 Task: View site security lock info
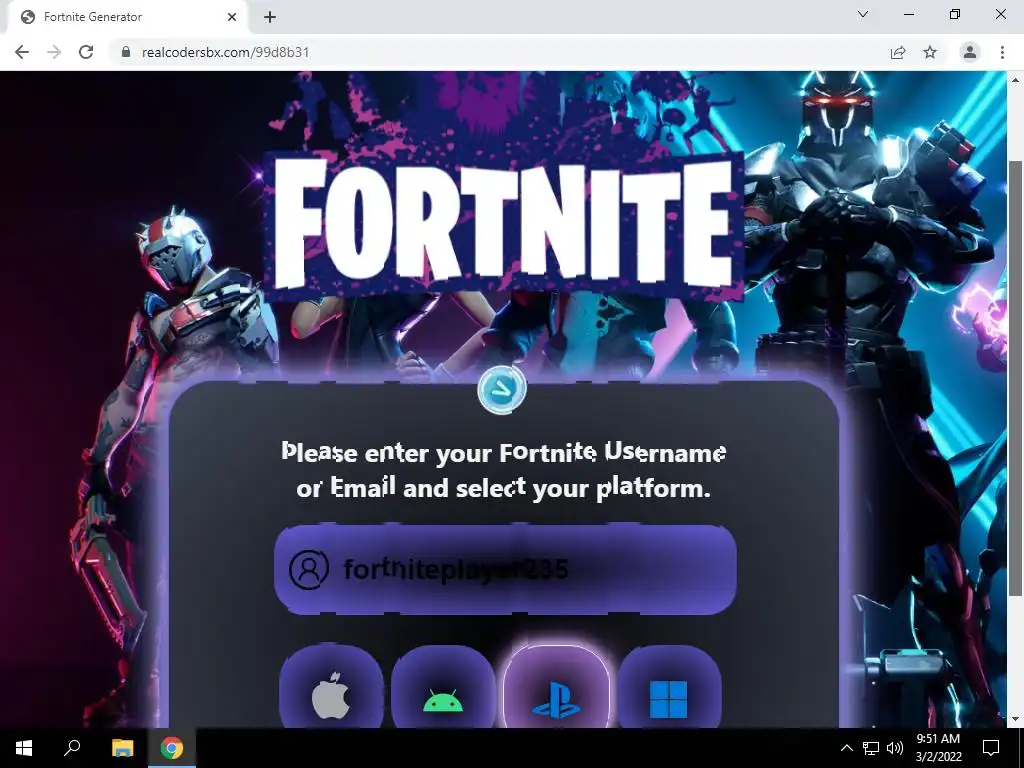pos(126,52)
